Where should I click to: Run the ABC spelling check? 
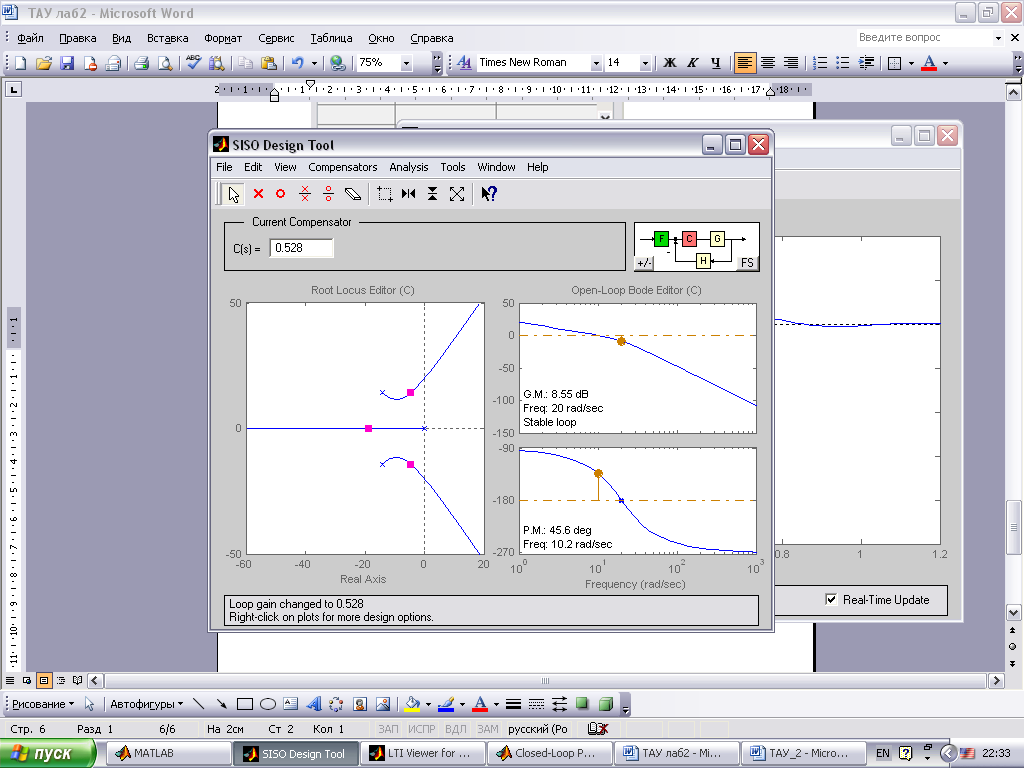pos(193,63)
